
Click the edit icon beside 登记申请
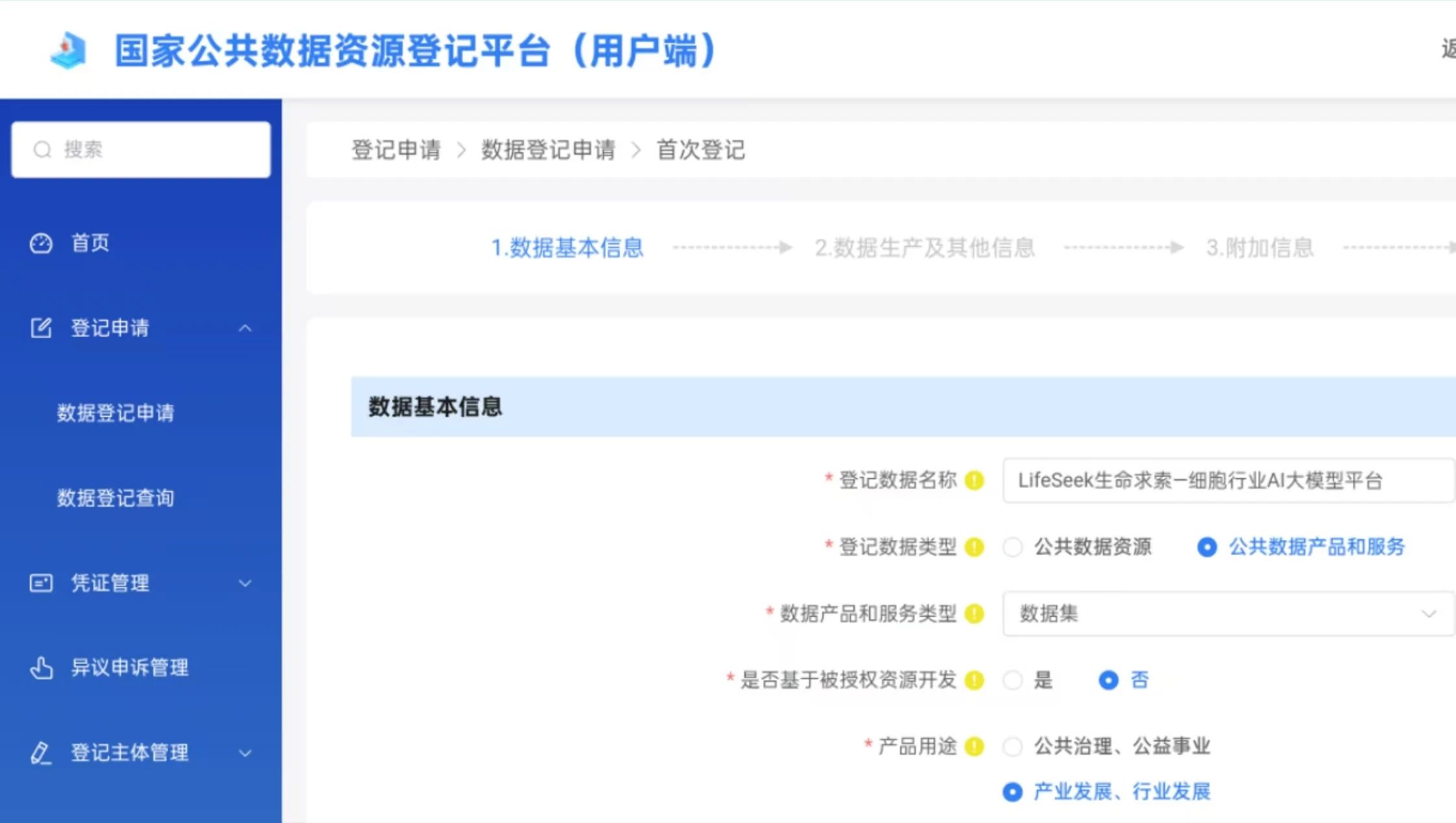point(41,328)
